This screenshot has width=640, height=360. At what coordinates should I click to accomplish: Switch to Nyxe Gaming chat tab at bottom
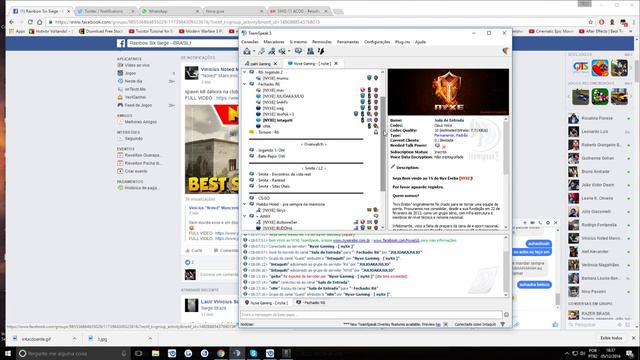(x=266, y=303)
